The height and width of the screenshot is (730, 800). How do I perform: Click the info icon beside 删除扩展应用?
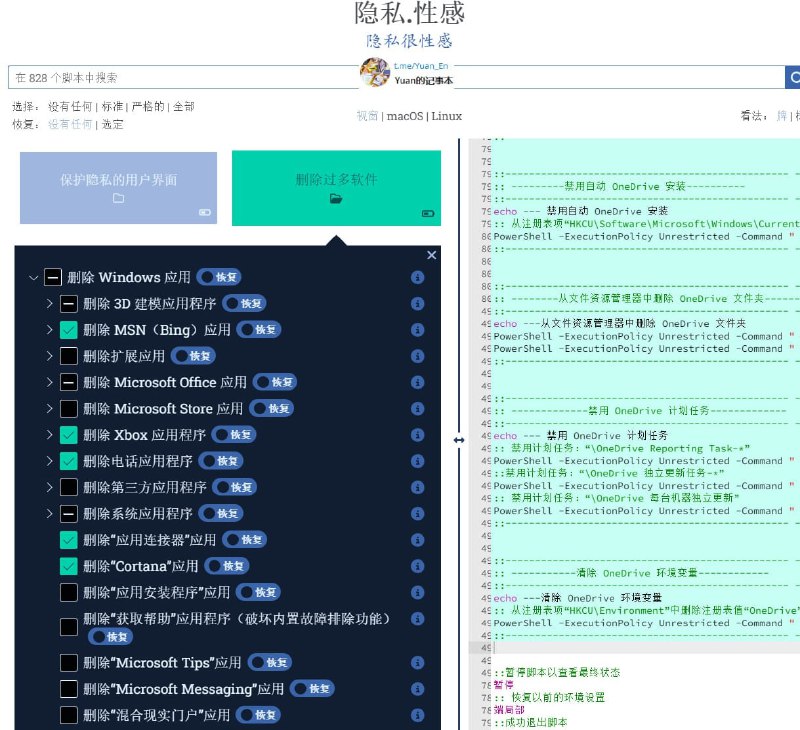pos(417,356)
